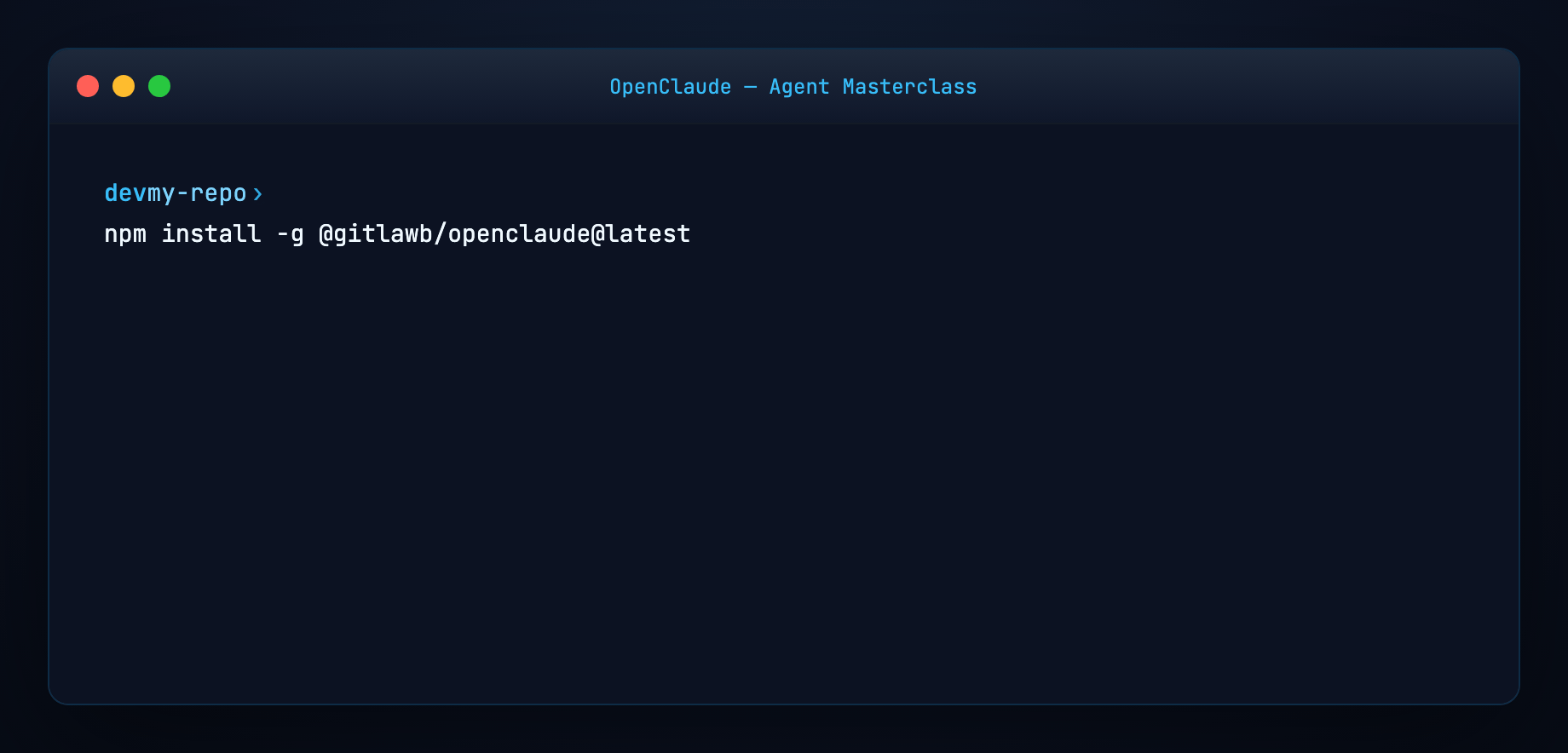Place the cursor right after the word latest
Image resolution: width=1568 pixels, height=753 pixels.
pyautogui.click(x=693, y=233)
